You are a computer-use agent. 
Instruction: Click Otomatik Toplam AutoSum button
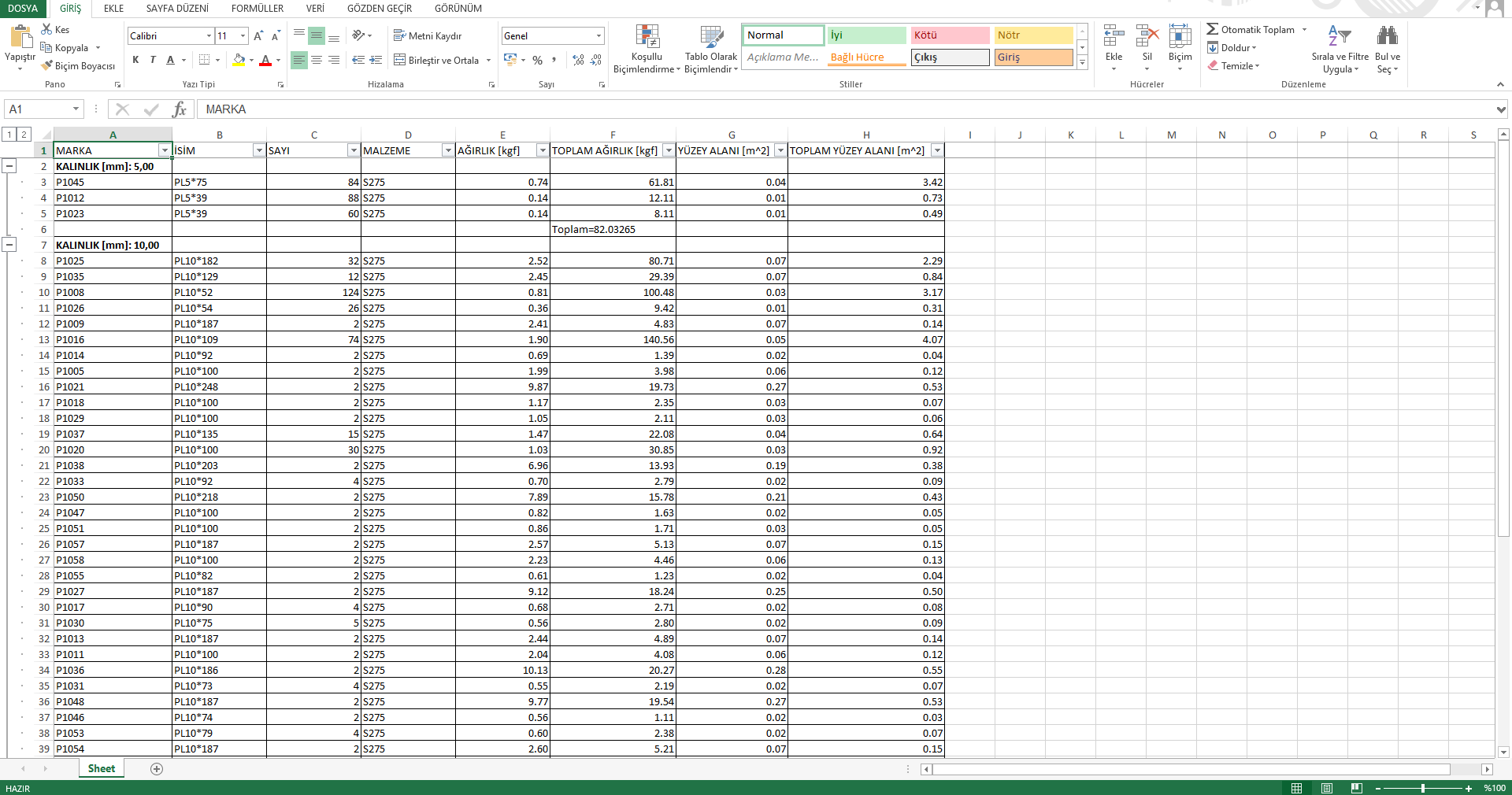pos(1251,29)
